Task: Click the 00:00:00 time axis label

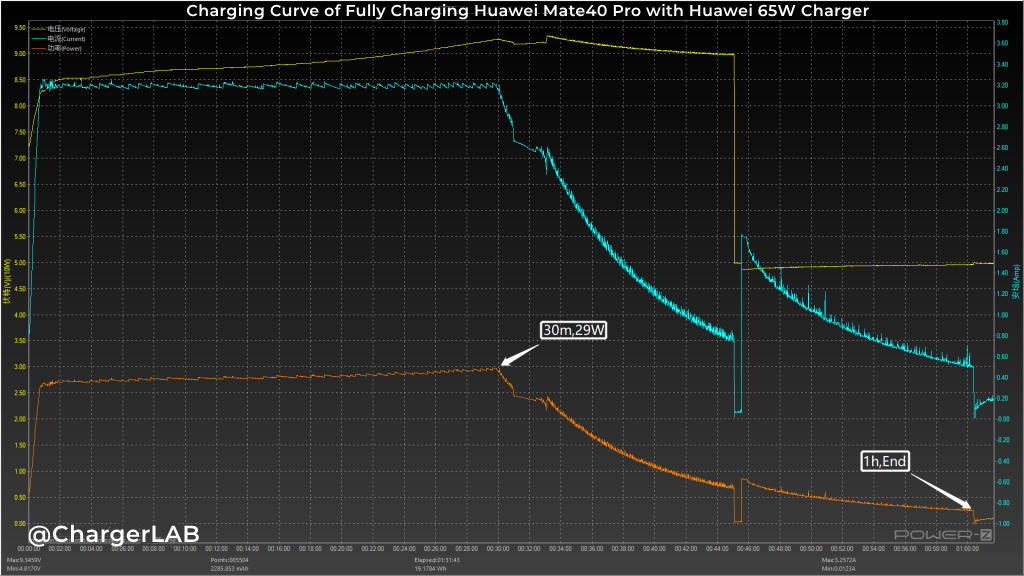Action: pyautogui.click(x=29, y=549)
